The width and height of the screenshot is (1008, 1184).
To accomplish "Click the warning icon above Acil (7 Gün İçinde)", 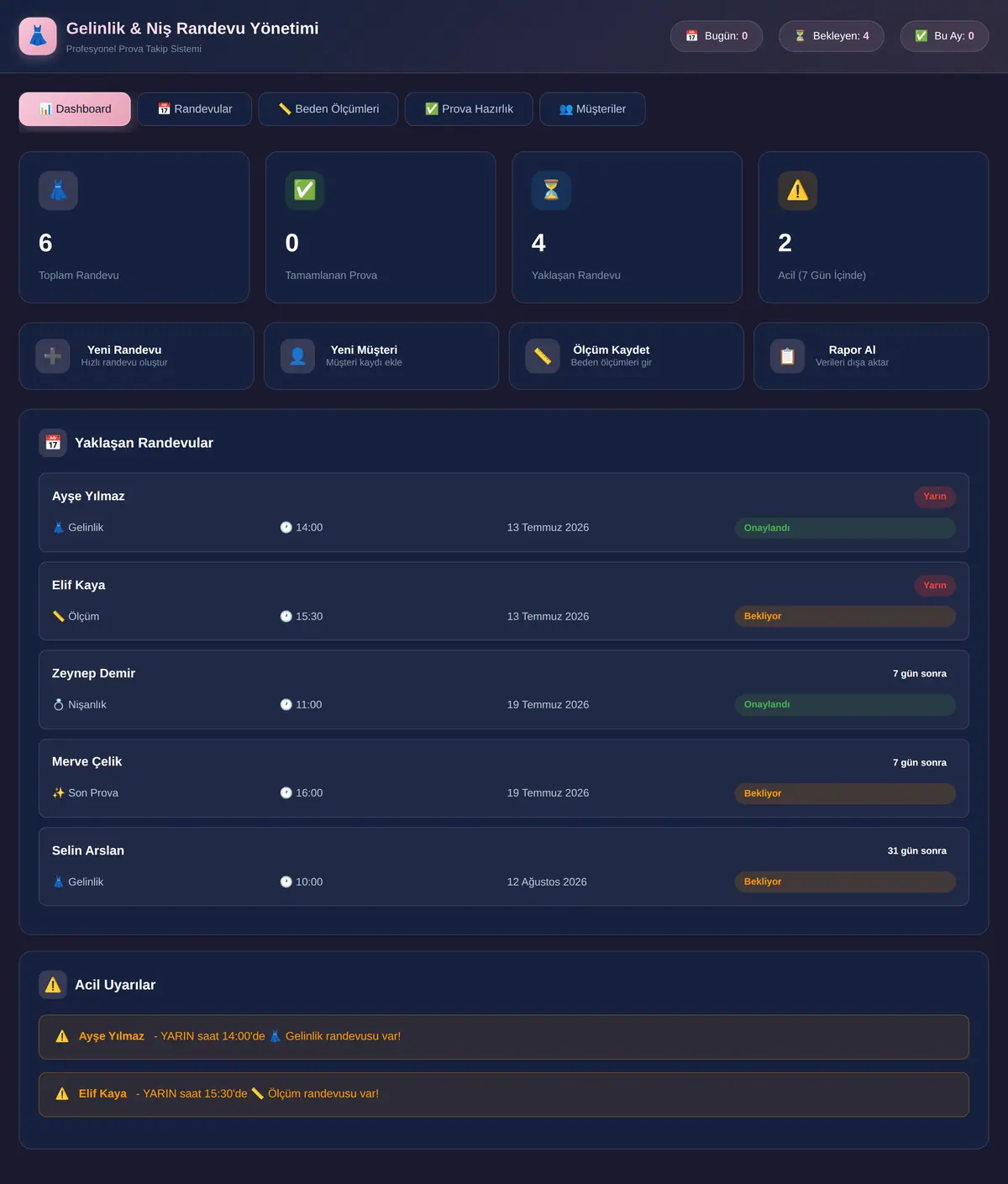I will 798,191.
